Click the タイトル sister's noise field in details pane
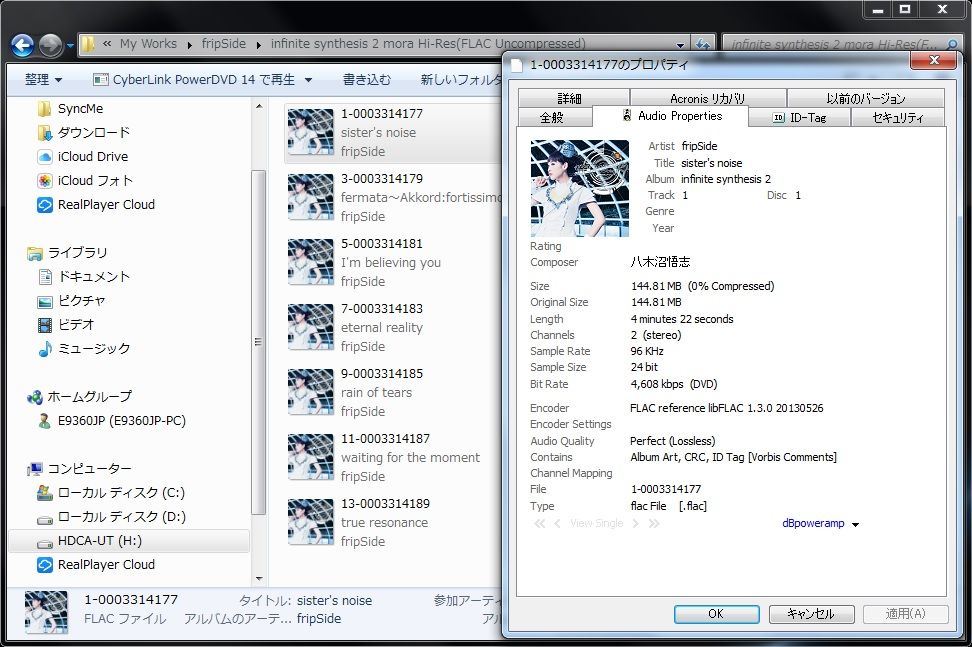The height and width of the screenshot is (647, 972). pyautogui.click(x=334, y=601)
